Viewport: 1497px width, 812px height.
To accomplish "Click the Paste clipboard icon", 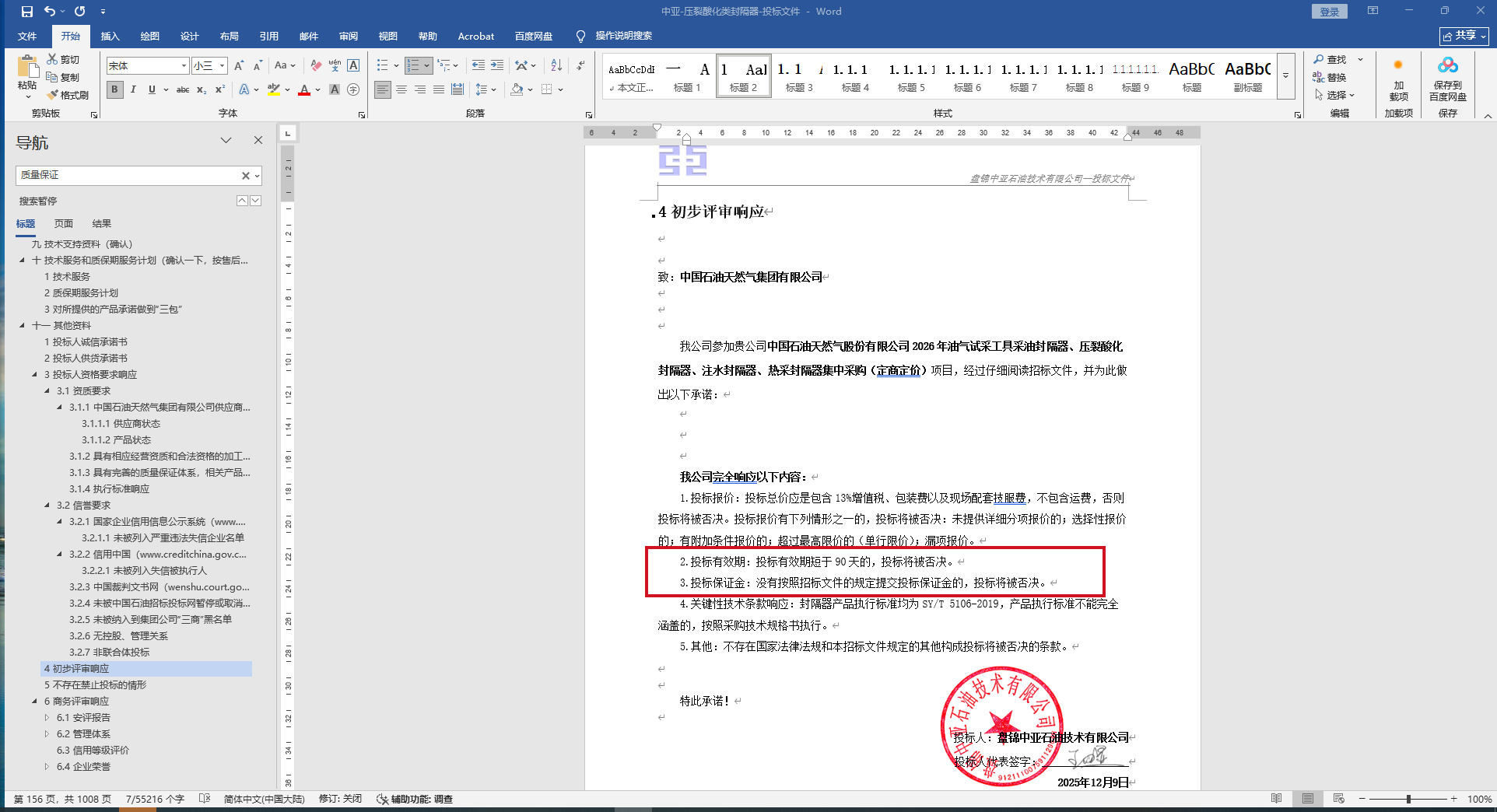I will 27,68.
